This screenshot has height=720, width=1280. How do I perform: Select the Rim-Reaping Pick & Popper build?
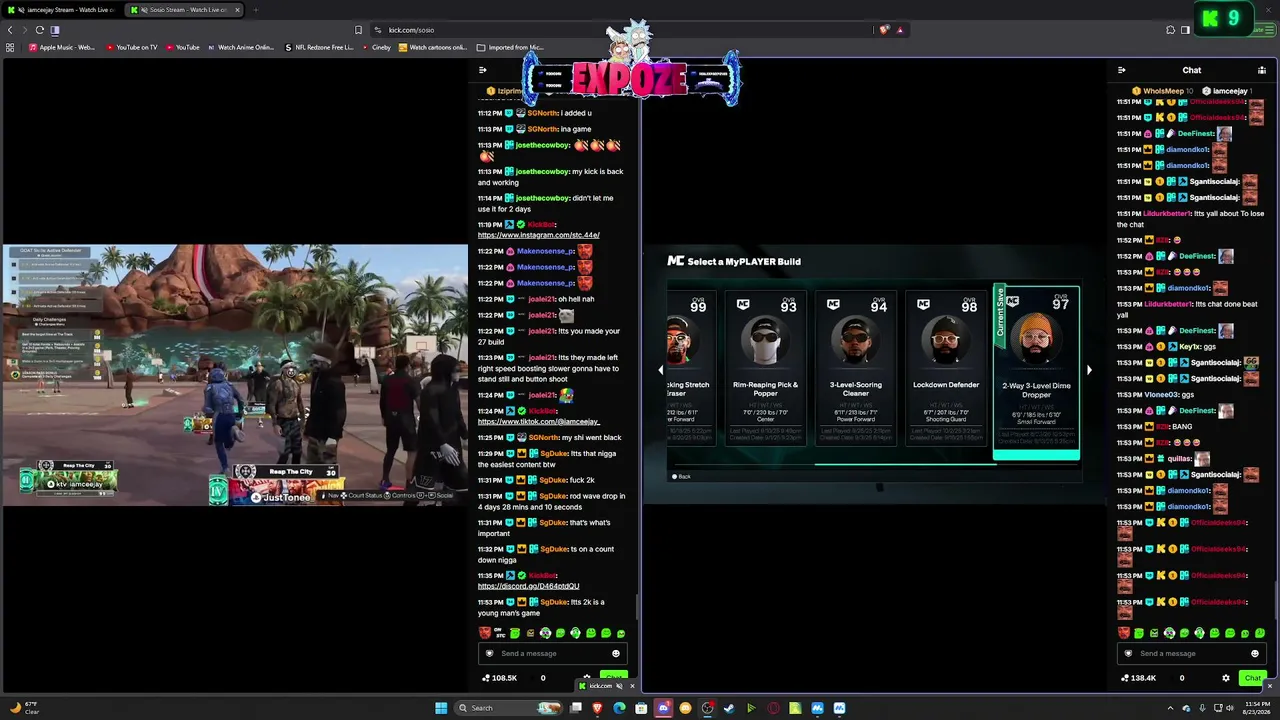coord(766,367)
